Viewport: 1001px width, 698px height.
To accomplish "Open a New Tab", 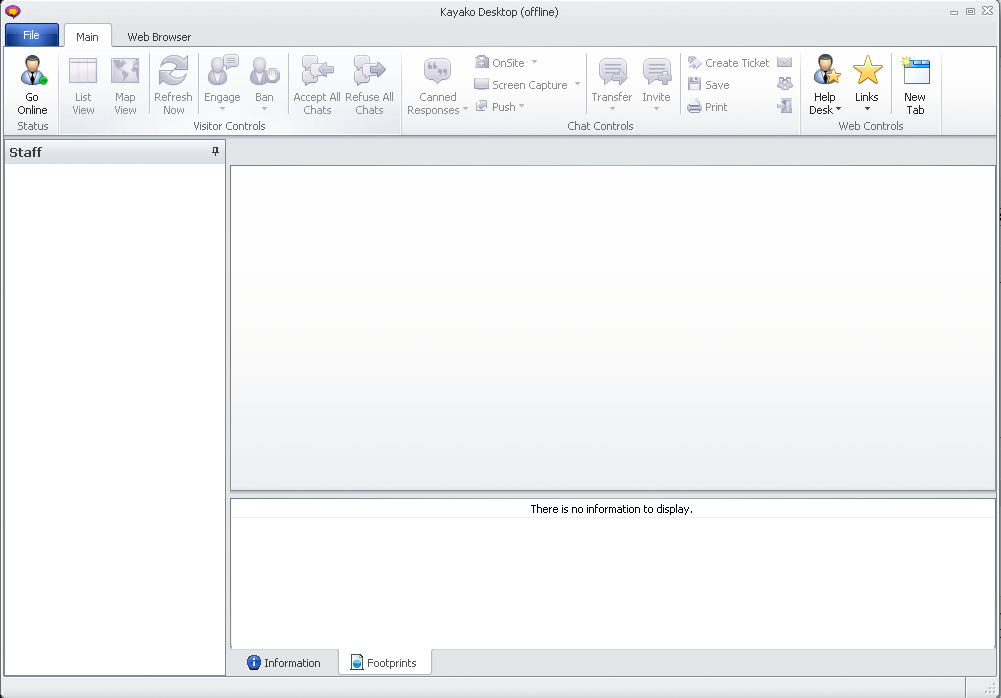I will [x=915, y=74].
